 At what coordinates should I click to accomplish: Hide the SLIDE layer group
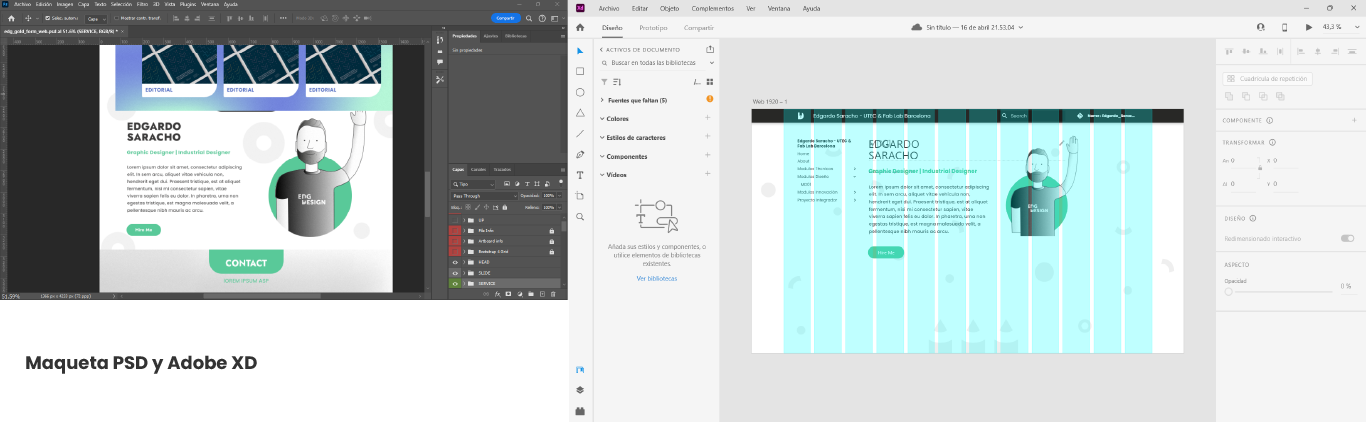click(455, 273)
